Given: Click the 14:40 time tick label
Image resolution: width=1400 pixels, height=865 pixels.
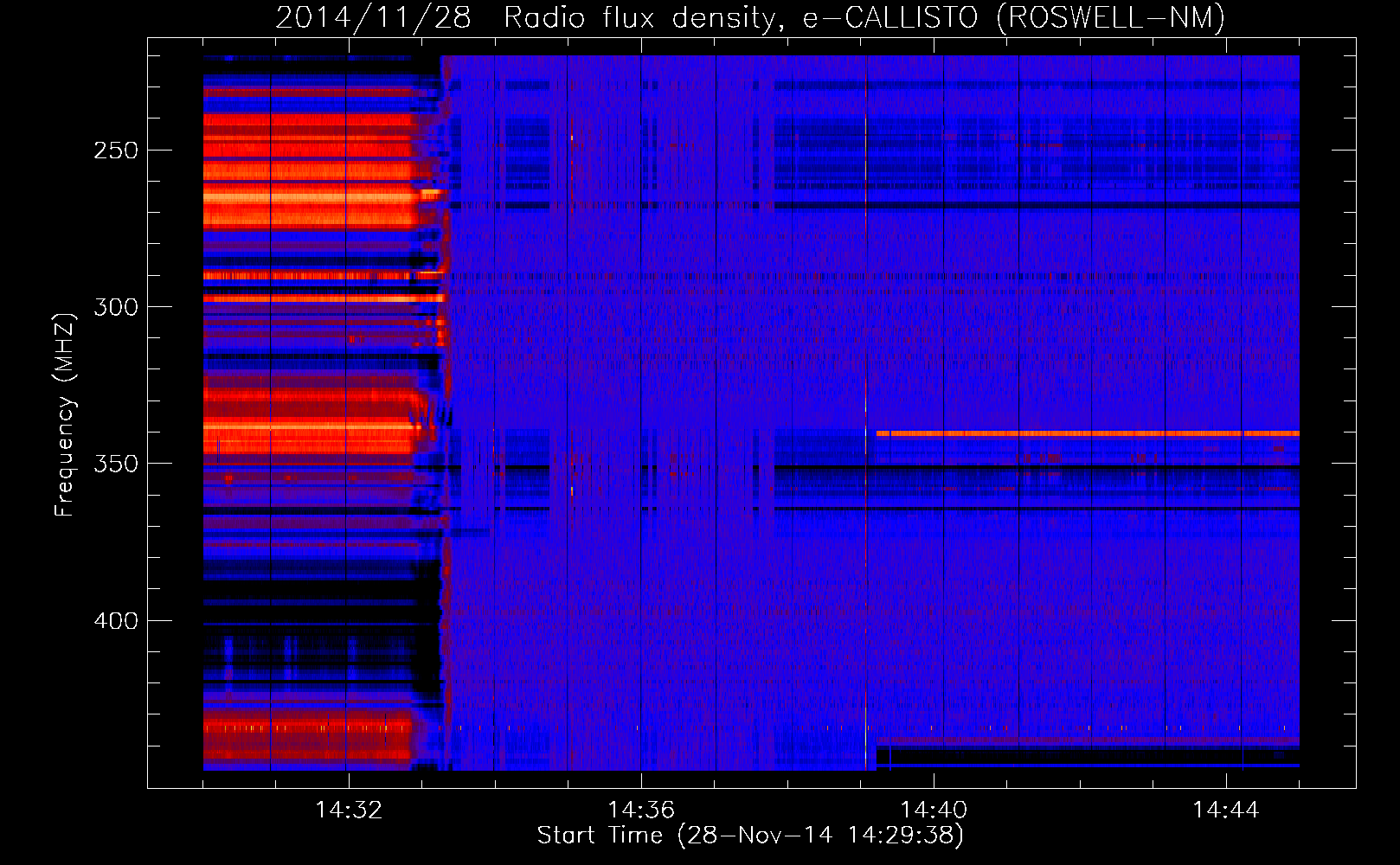Looking at the screenshot, I should (x=934, y=810).
